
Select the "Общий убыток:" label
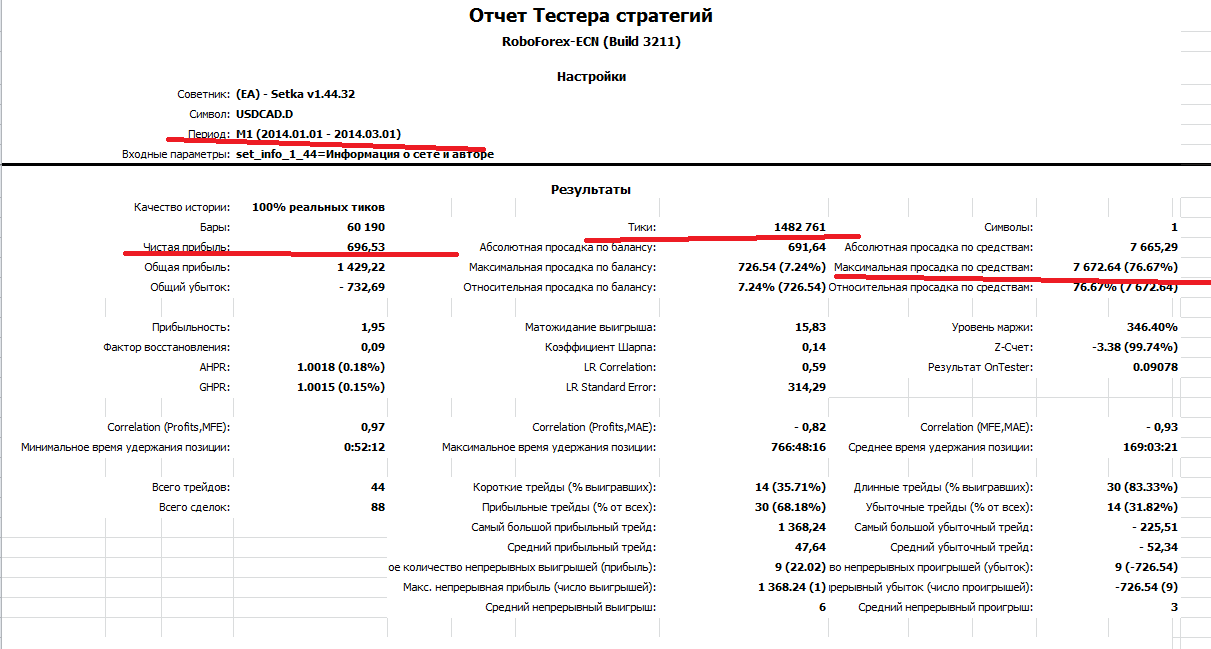(190, 287)
